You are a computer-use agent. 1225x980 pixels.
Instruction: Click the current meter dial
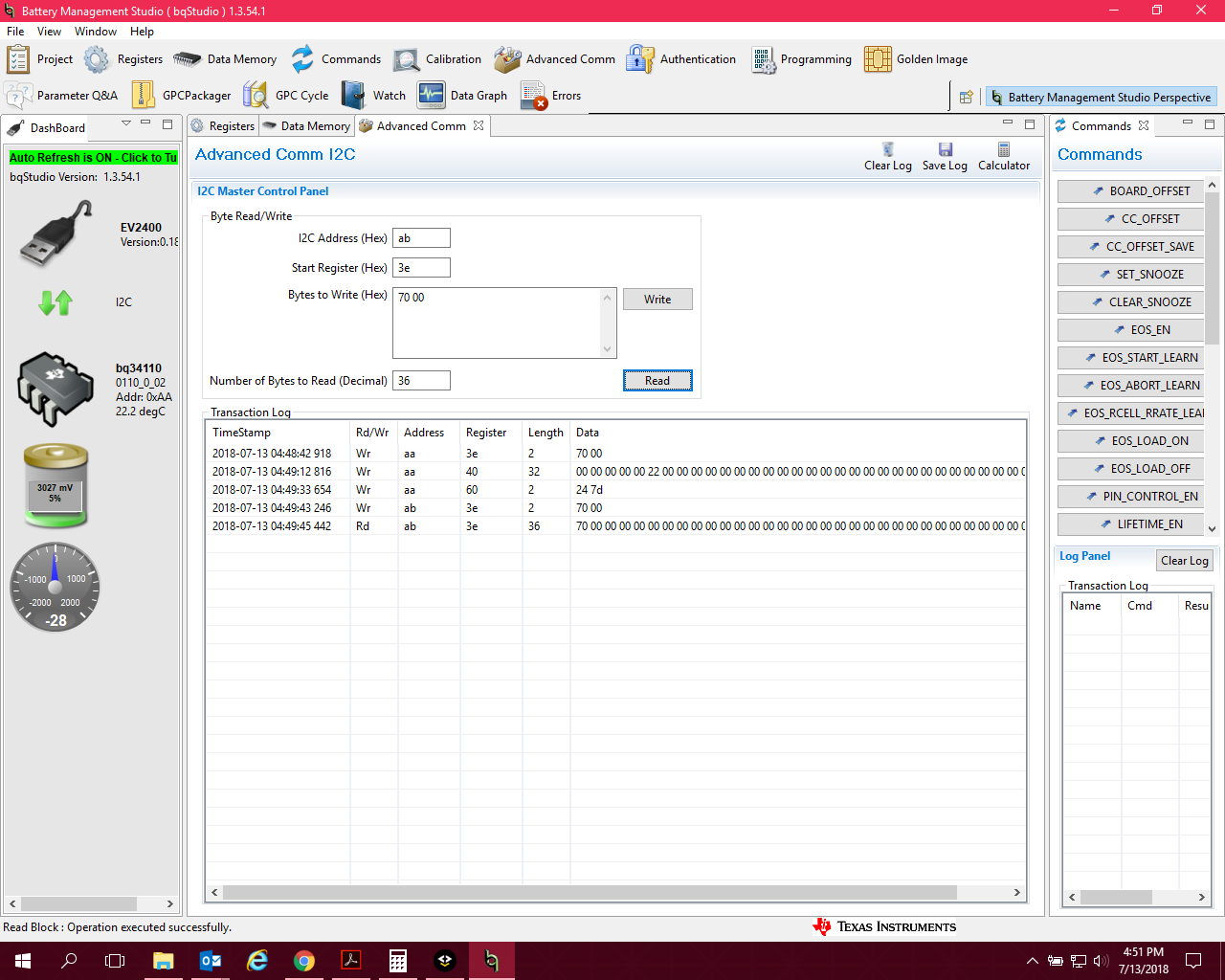pos(56,588)
